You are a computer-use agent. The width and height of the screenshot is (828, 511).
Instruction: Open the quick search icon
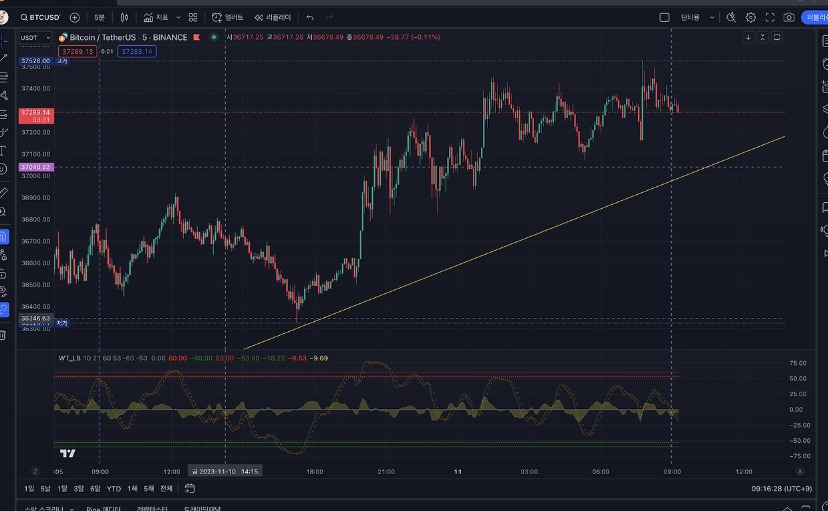tap(731, 17)
